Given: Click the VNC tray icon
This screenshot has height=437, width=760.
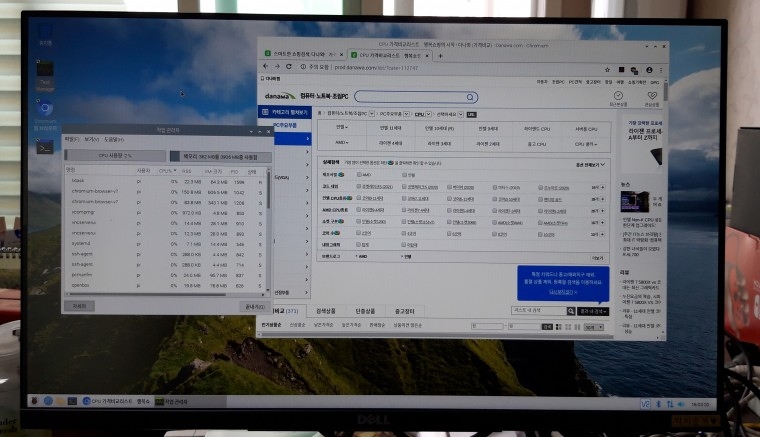Looking at the screenshot, I should pos(646,404).
